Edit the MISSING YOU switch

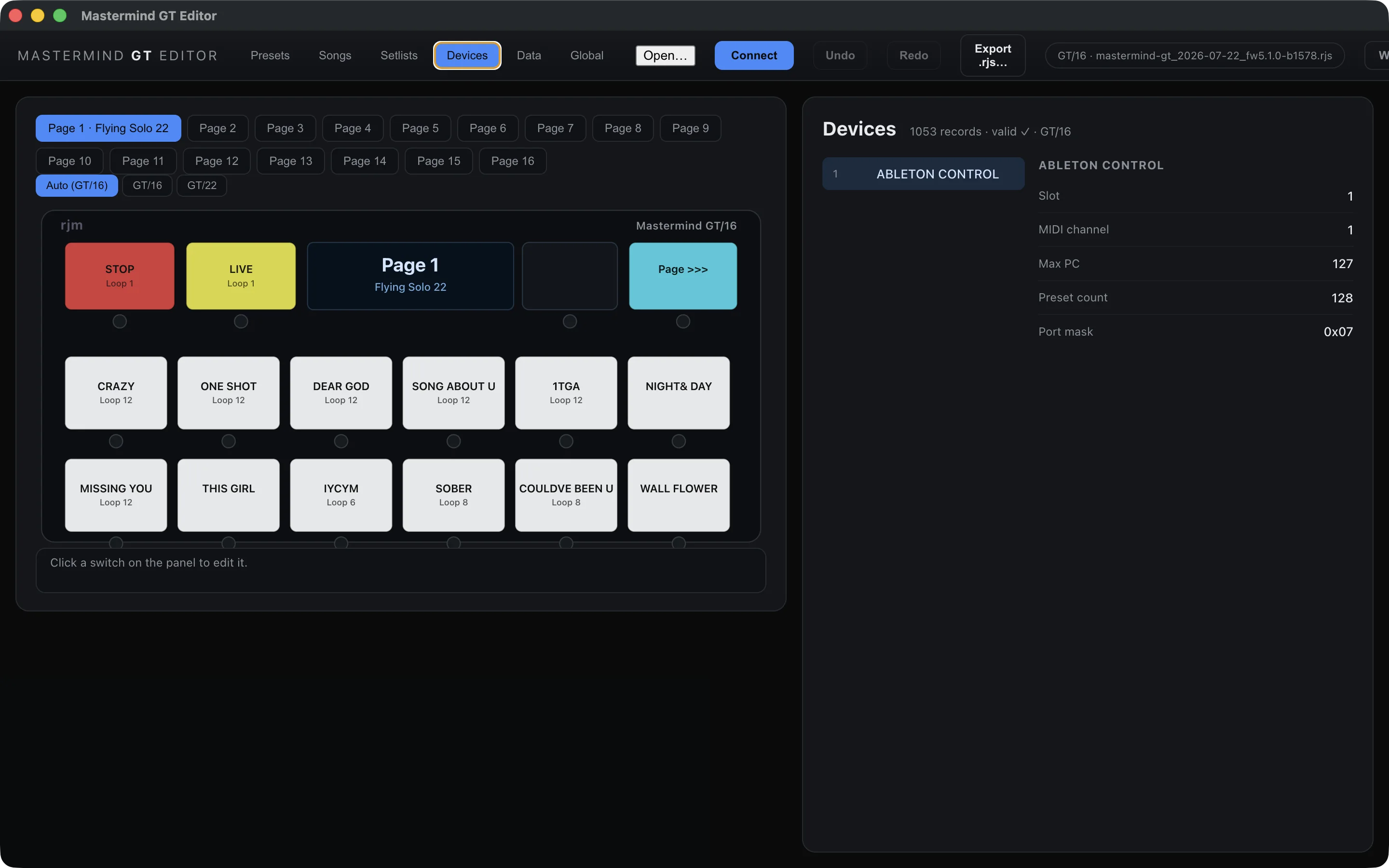(116, 495)
